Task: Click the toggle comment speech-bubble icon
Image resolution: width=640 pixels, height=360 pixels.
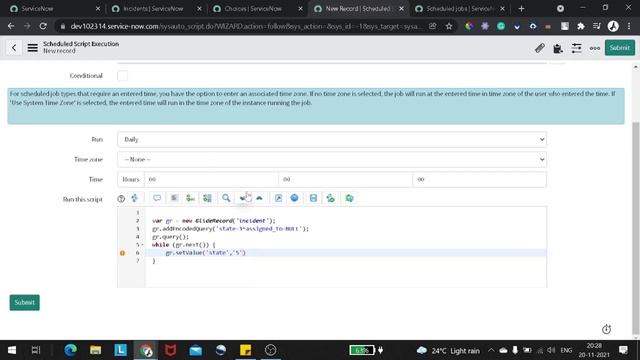Action: 157,198
